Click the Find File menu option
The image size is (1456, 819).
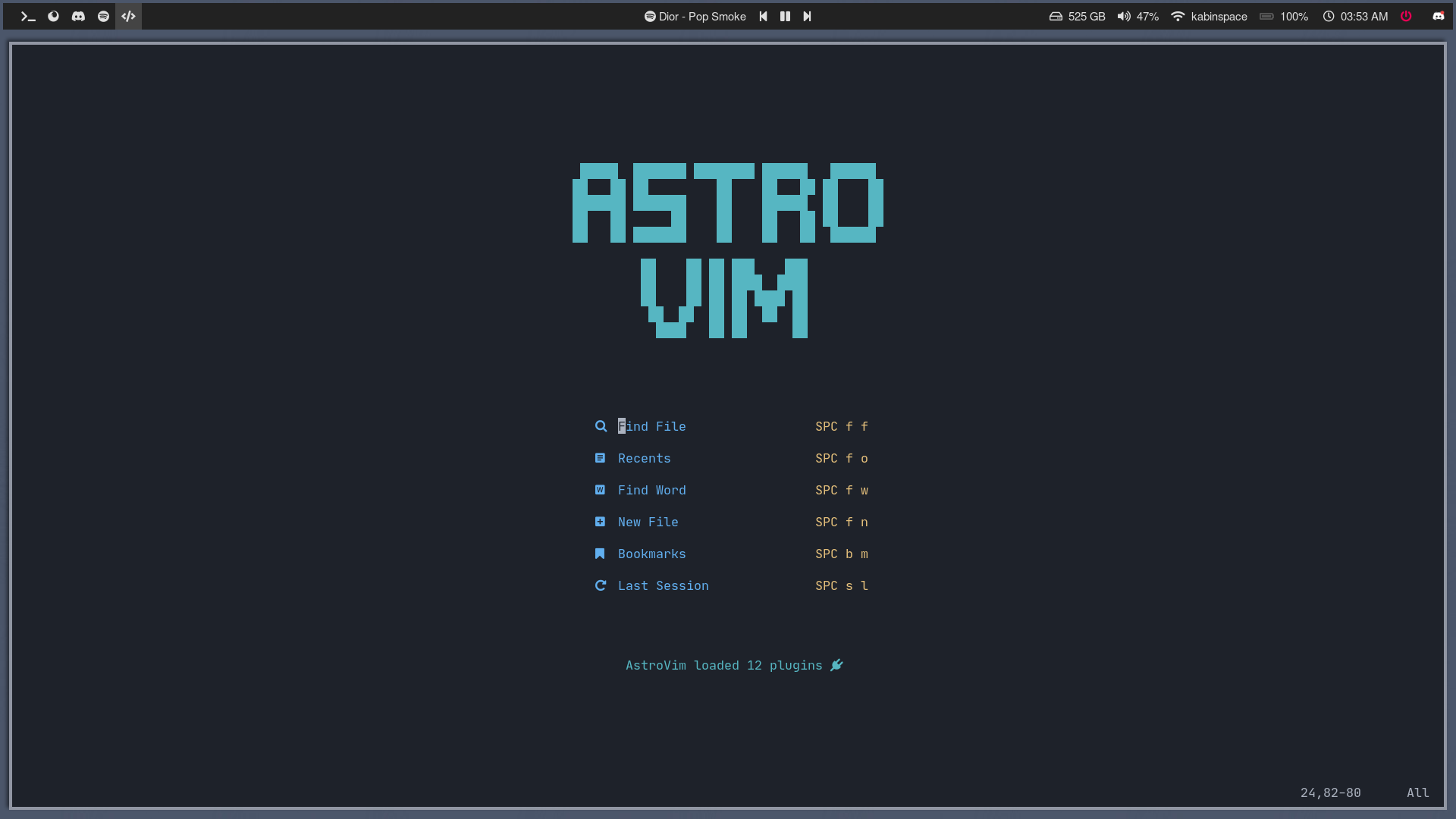(x=651, y=426)
